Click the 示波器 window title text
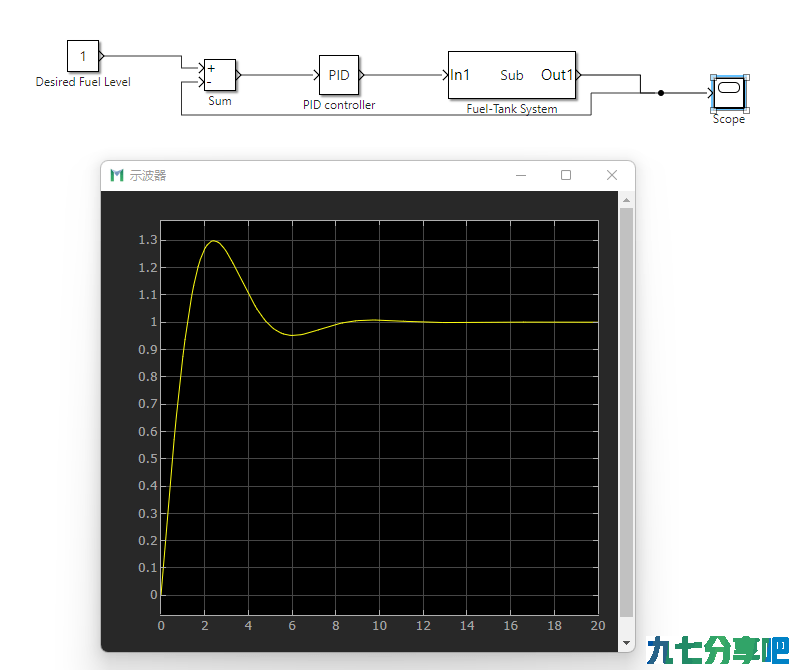Image resolution: width=794 pixels, height=670 pixels. [148, 175]
